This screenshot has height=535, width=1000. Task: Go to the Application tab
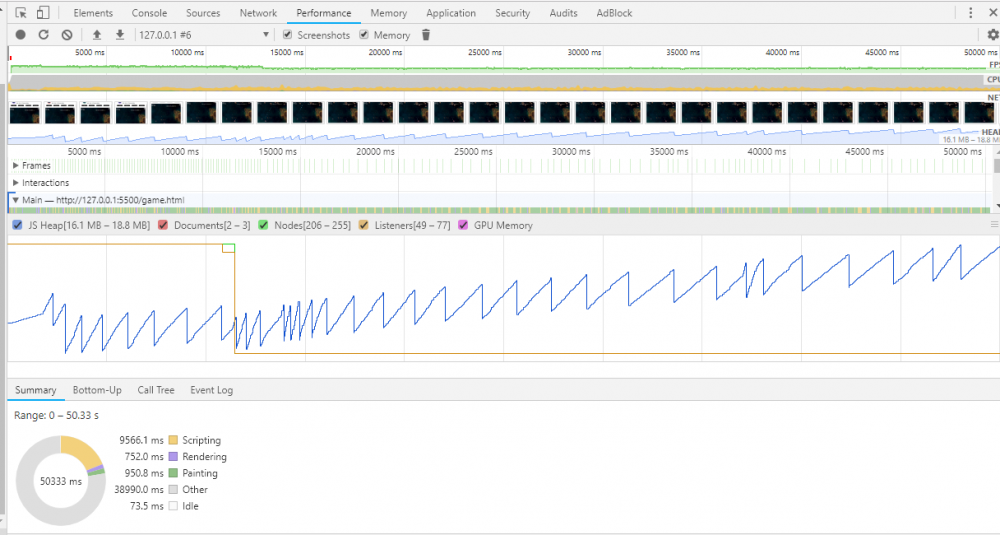[451, 13]
